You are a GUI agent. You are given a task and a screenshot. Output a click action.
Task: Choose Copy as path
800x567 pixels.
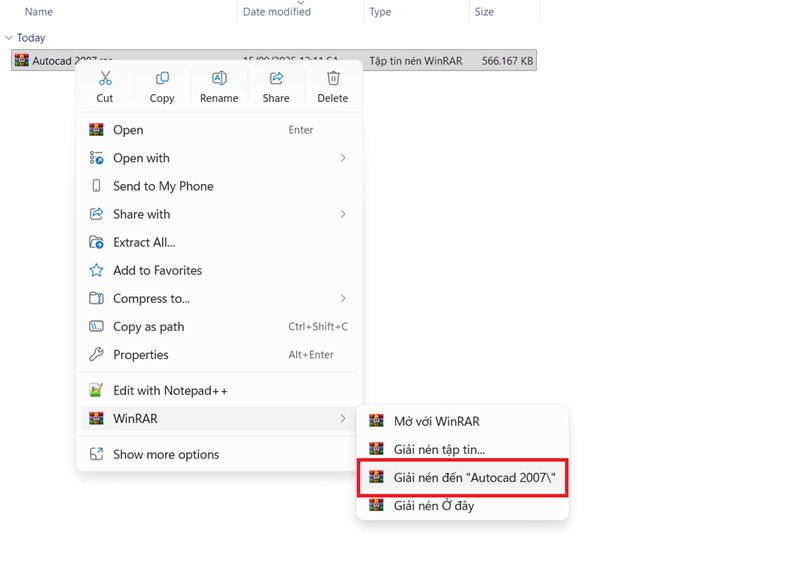[x=149, y=326]
